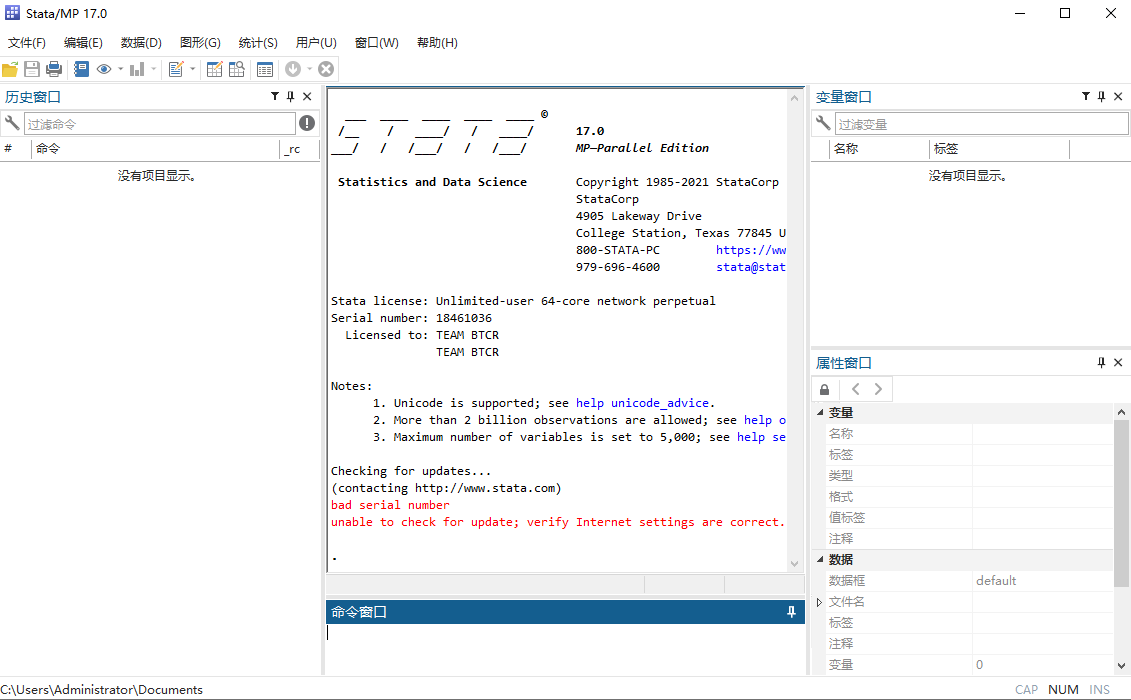1131x700 pixels.
Task: Toggle the pin icon in 历史窗口
Action: coord(291,96)
